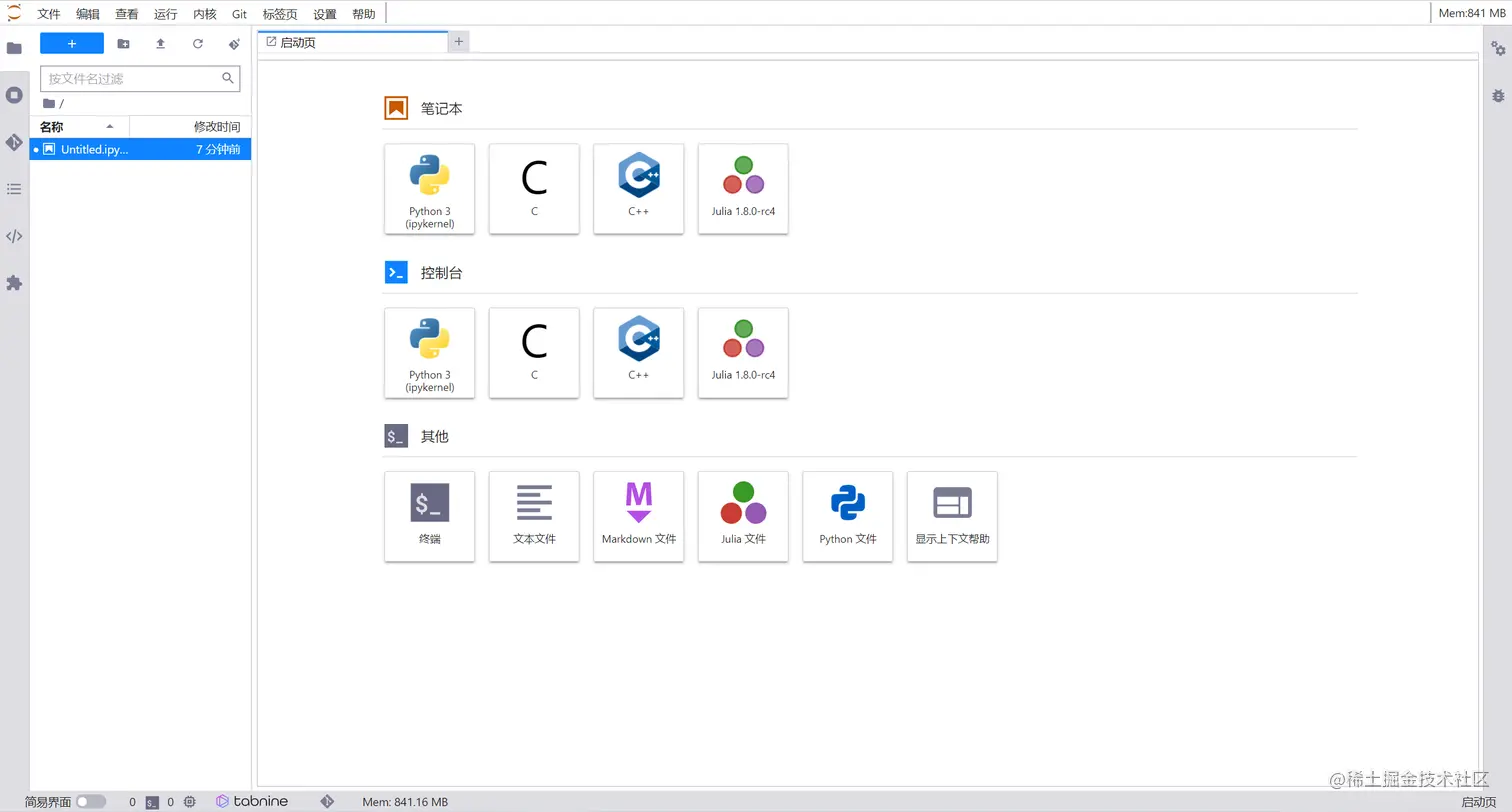This screenshot has width=1512, height=812.
Task: Open C console
Action: (534, 353)
